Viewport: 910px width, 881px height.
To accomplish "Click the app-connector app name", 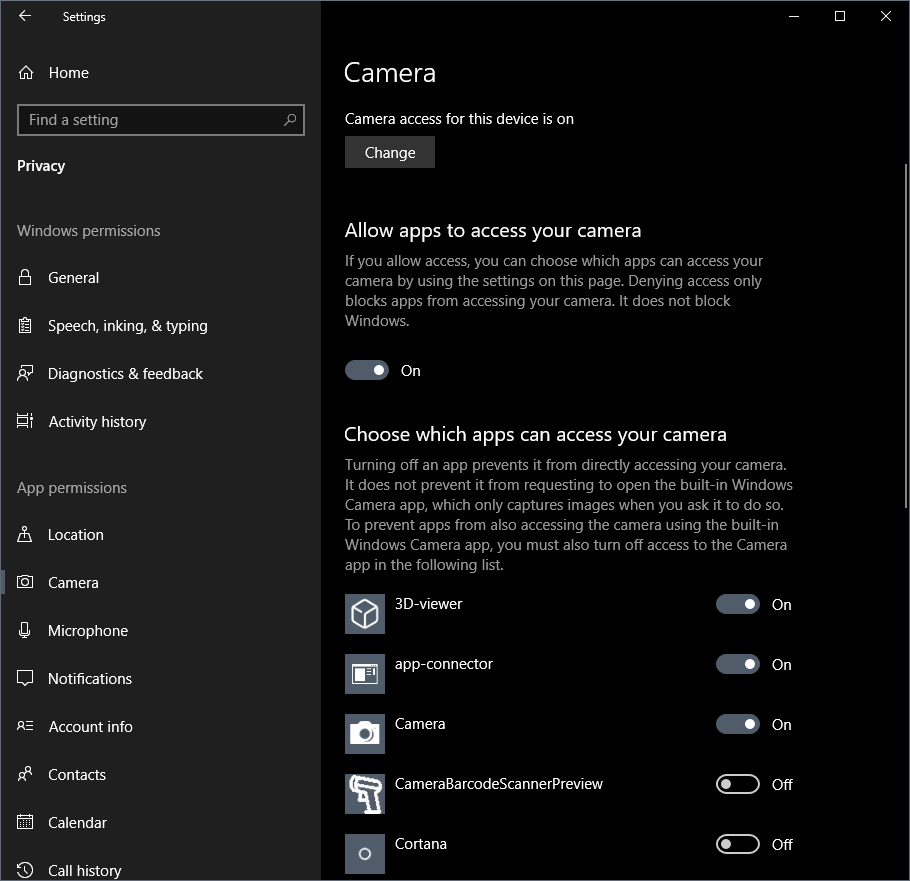I will (443, 664).
